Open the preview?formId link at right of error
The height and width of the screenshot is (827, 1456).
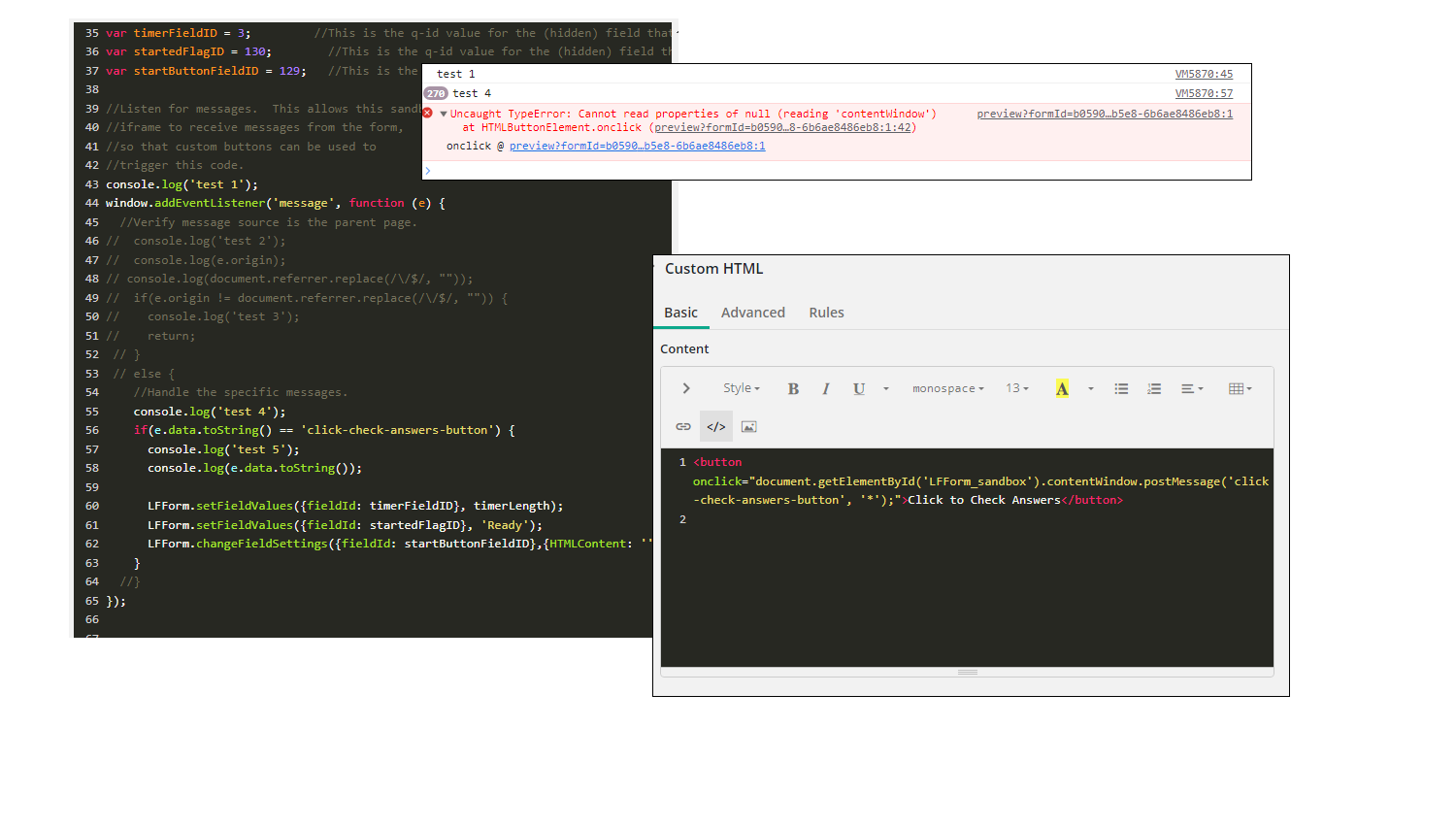1105,114
